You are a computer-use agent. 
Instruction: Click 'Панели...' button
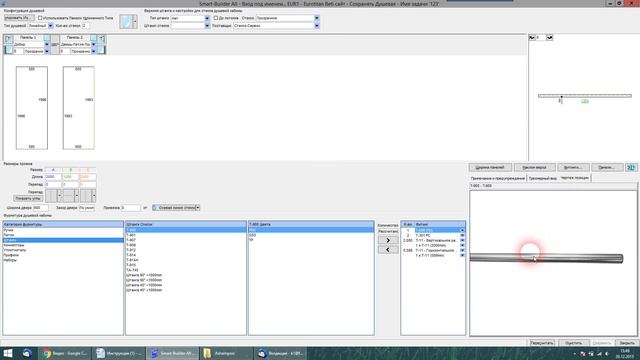click(607, 167)
